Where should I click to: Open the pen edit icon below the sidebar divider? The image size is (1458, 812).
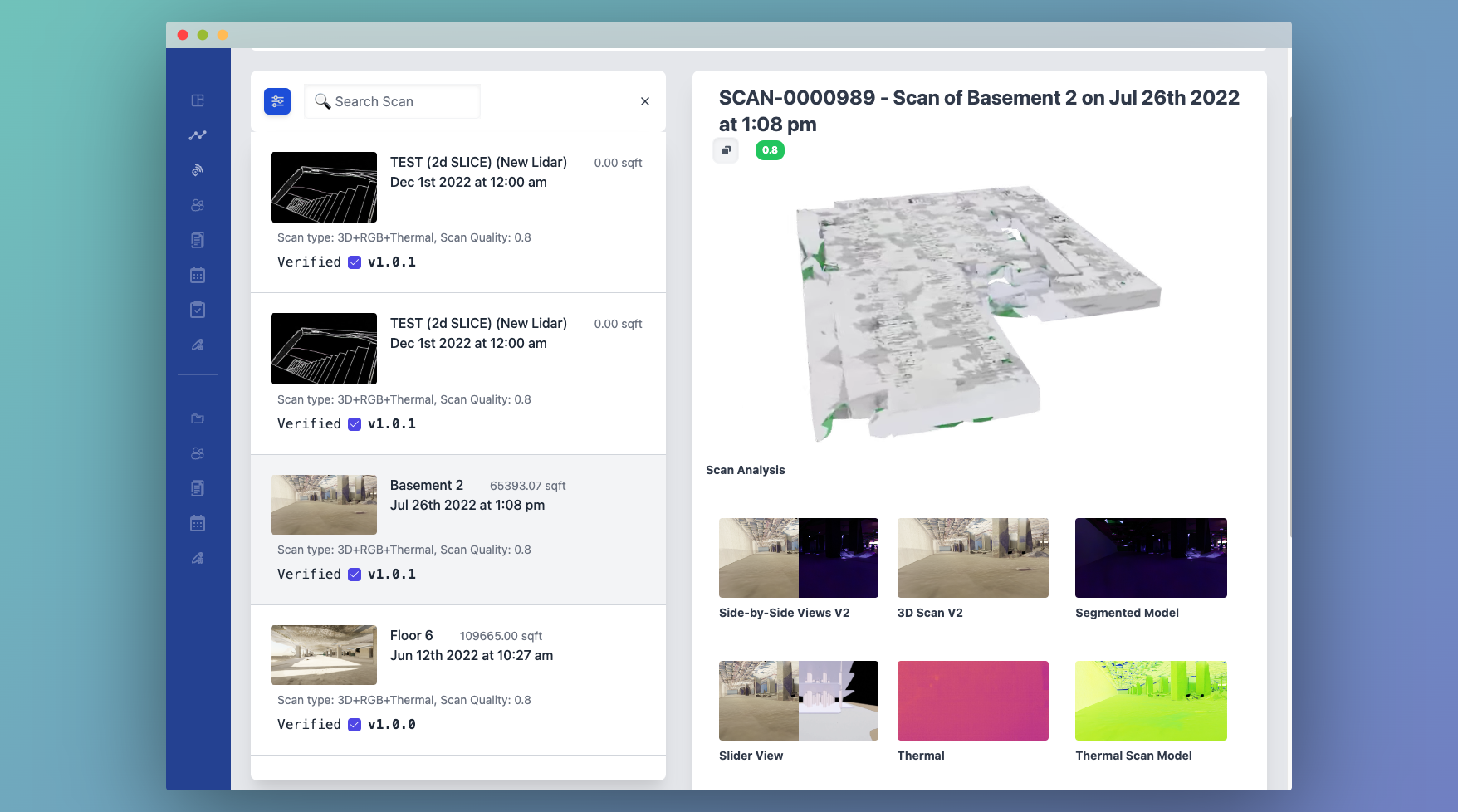pos(198,558)
